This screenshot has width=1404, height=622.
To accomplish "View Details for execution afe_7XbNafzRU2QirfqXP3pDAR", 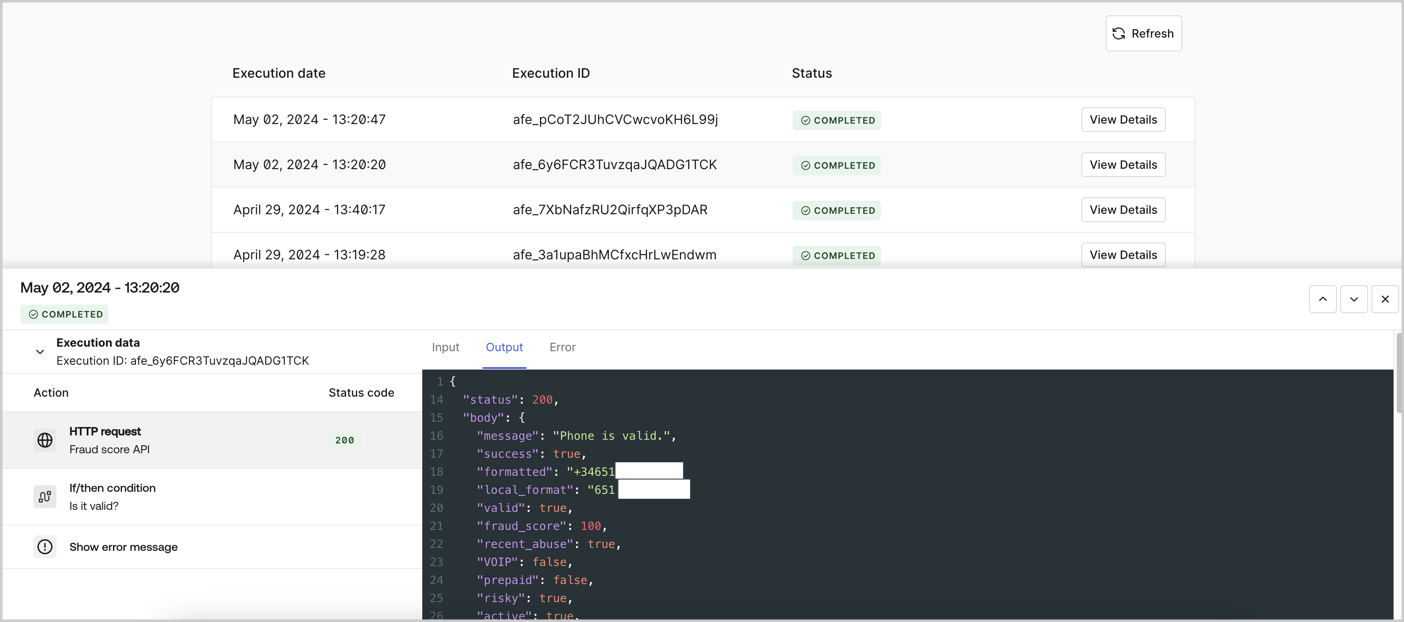I will pos(1122,209).
